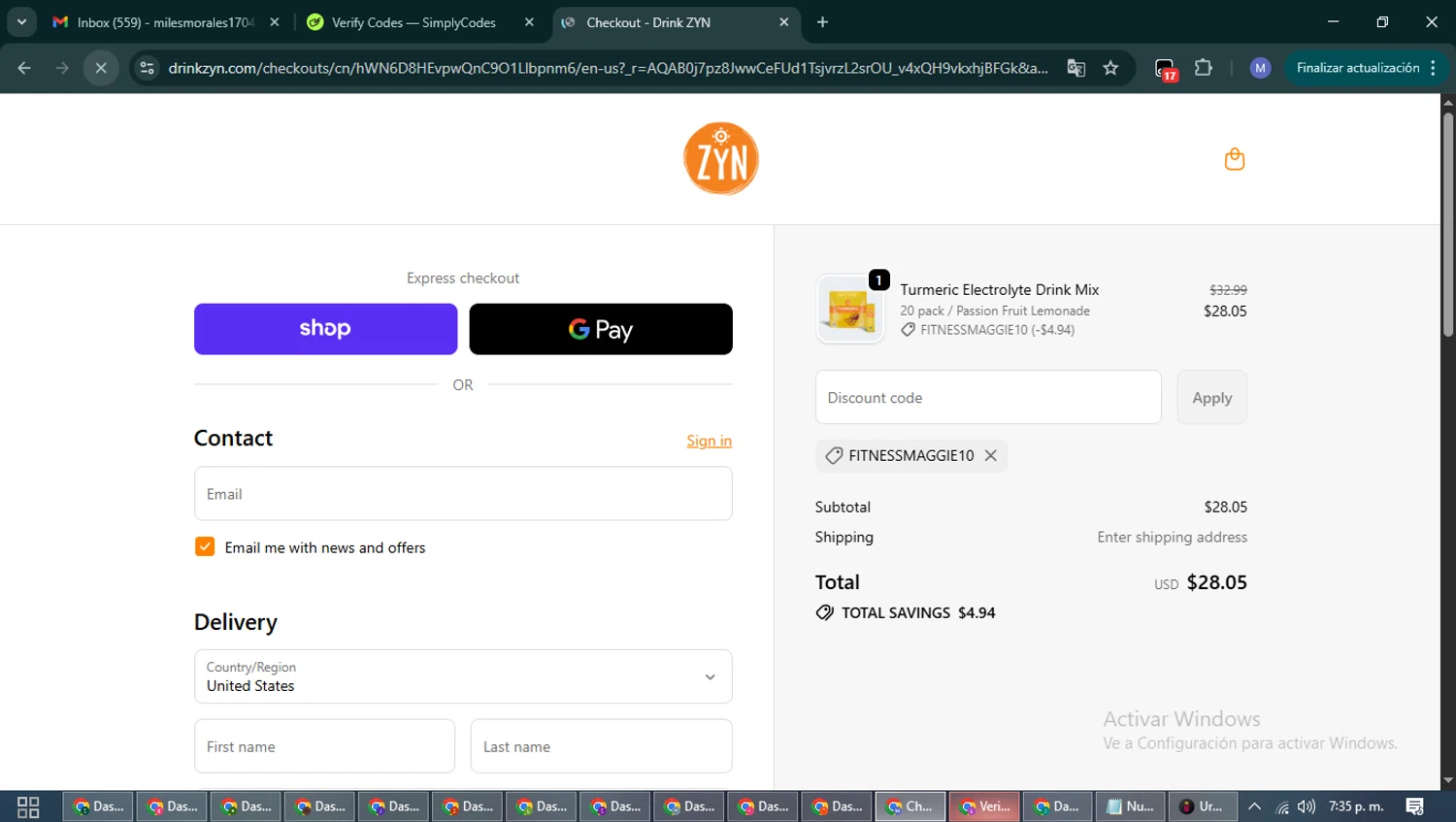This screenshot has height=822, width=1456.
Task: Close the Gmail Inbox tab
Action: coord(275,22)
